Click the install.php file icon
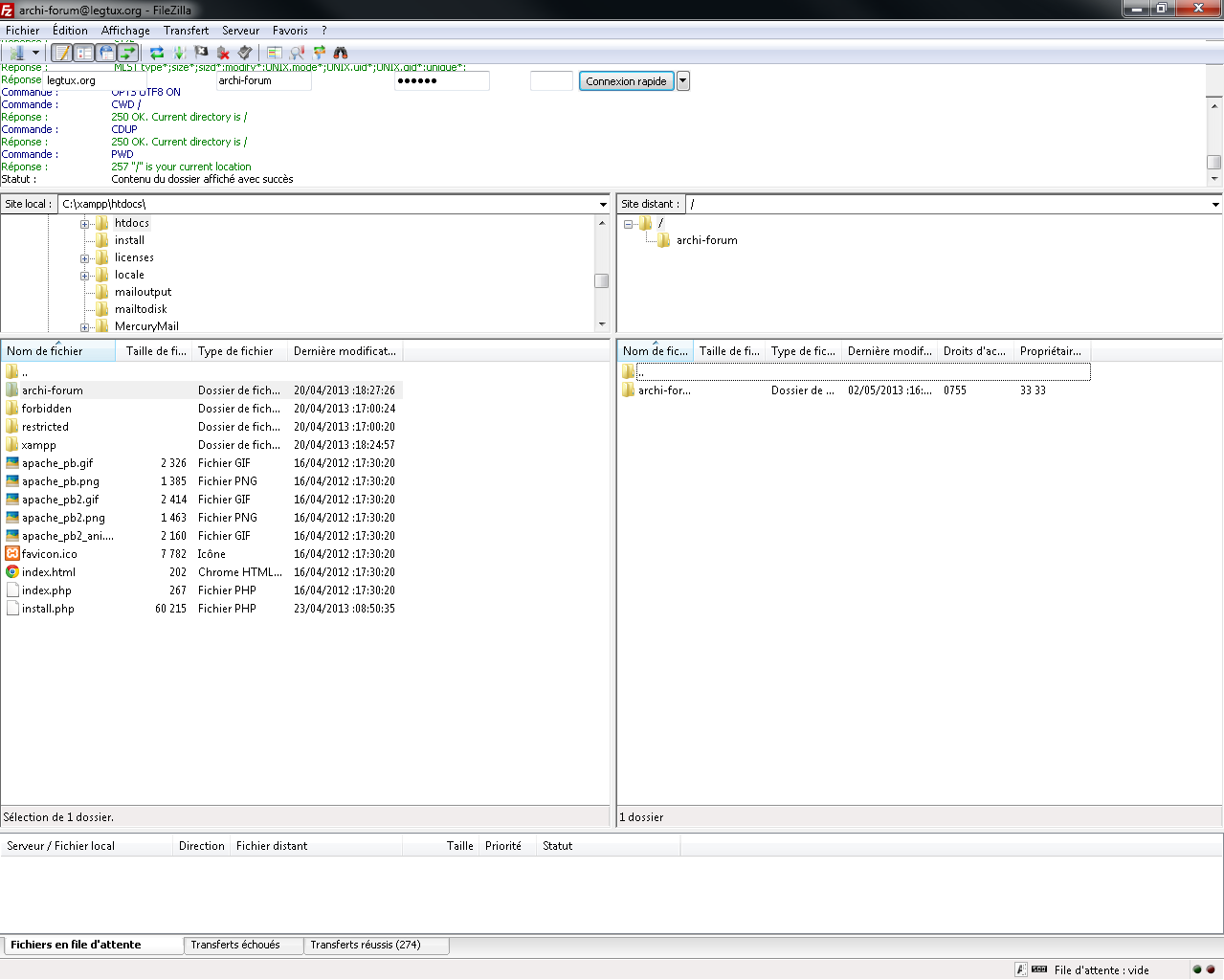This screenshot has height=980, width=1224. (x=12, y=608)
